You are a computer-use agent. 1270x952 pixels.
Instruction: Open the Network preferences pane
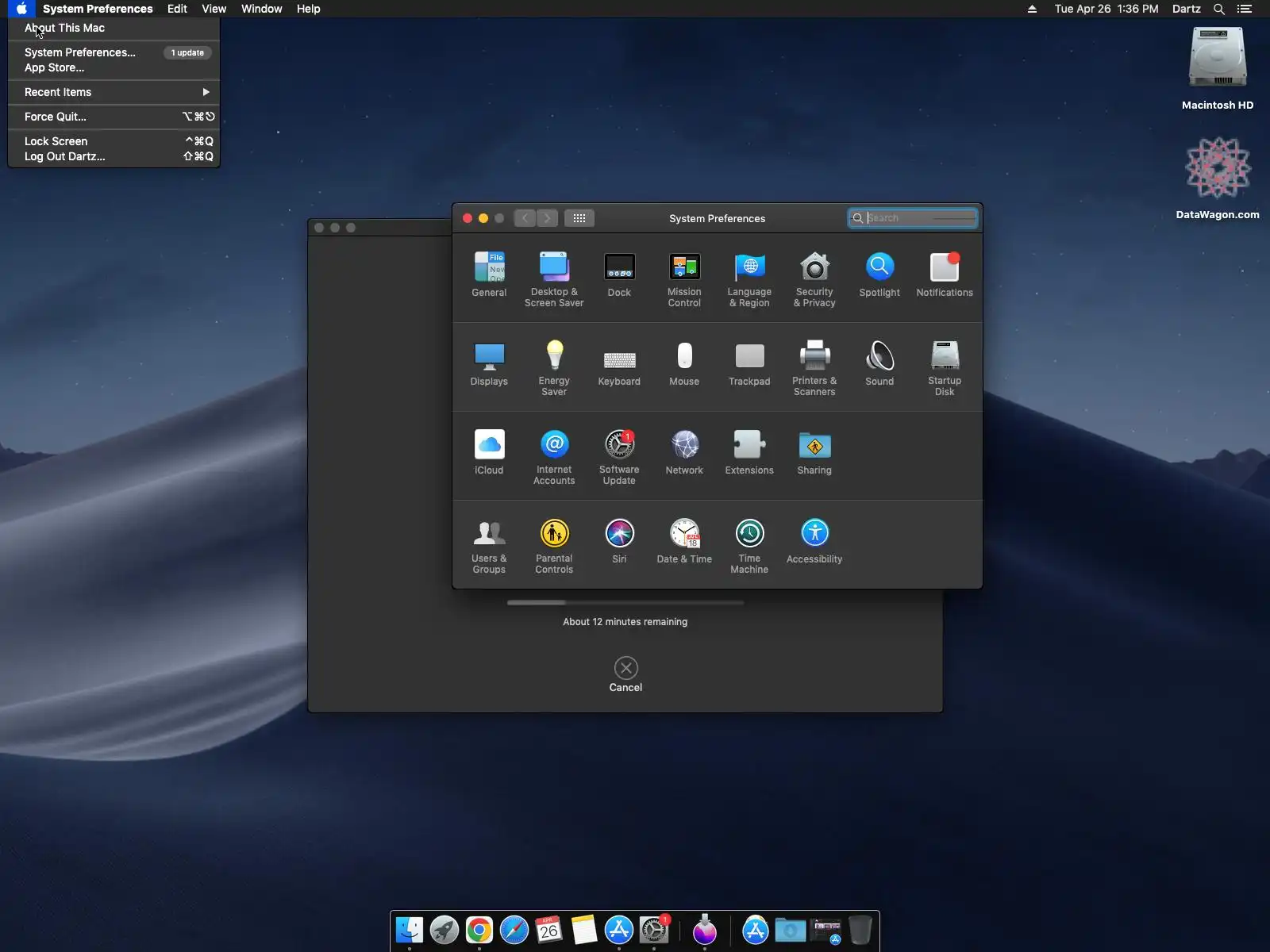[684, 452]
